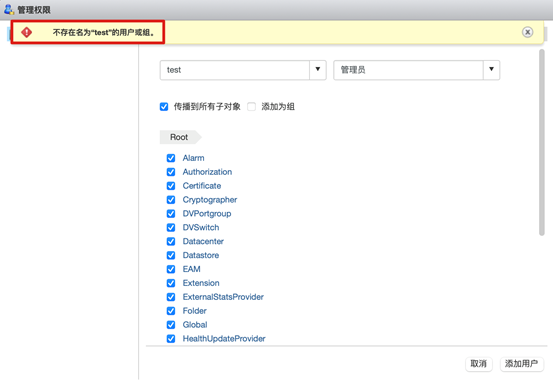Uncheck the DVSwitch privilege checkbox
This screenshot has height=380, width=553.
coord(171,227)
